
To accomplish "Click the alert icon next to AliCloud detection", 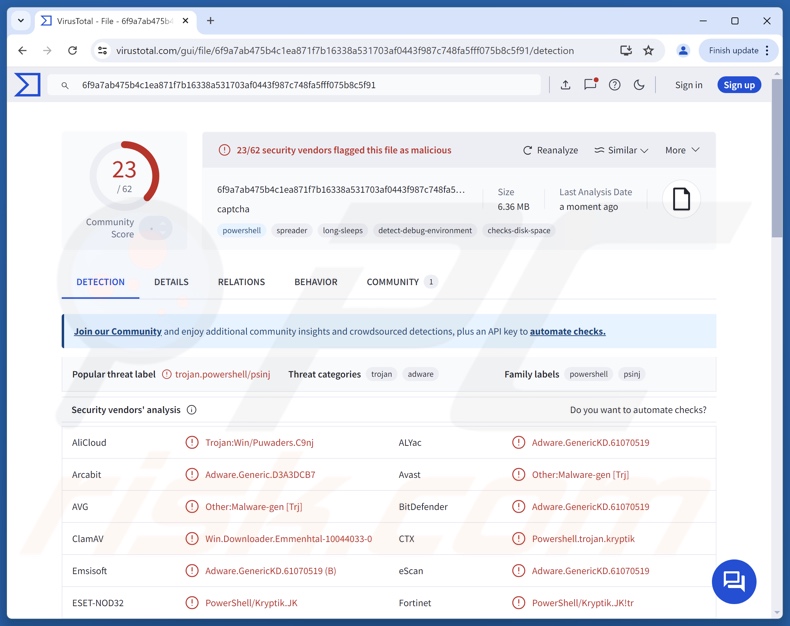I will click(192, 443).
